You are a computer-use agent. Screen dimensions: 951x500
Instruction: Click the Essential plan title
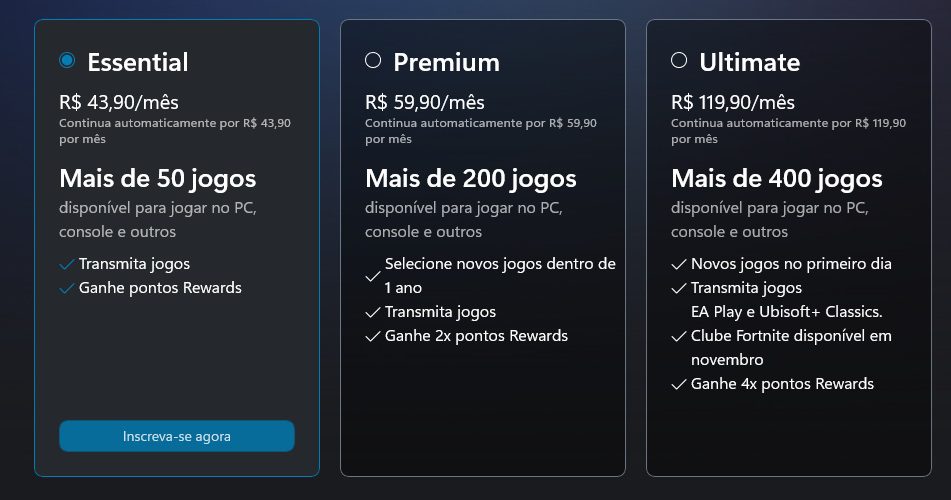138,62
